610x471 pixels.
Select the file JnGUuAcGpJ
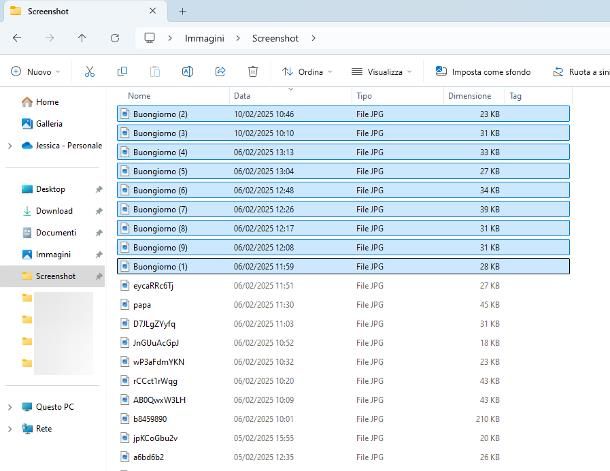[x=343, y=343]
